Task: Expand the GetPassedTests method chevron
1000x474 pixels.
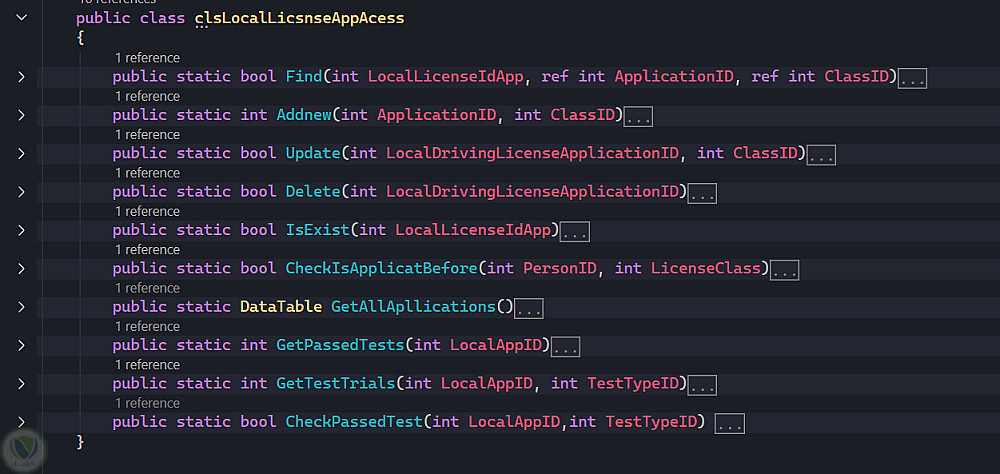Action: 22,345
